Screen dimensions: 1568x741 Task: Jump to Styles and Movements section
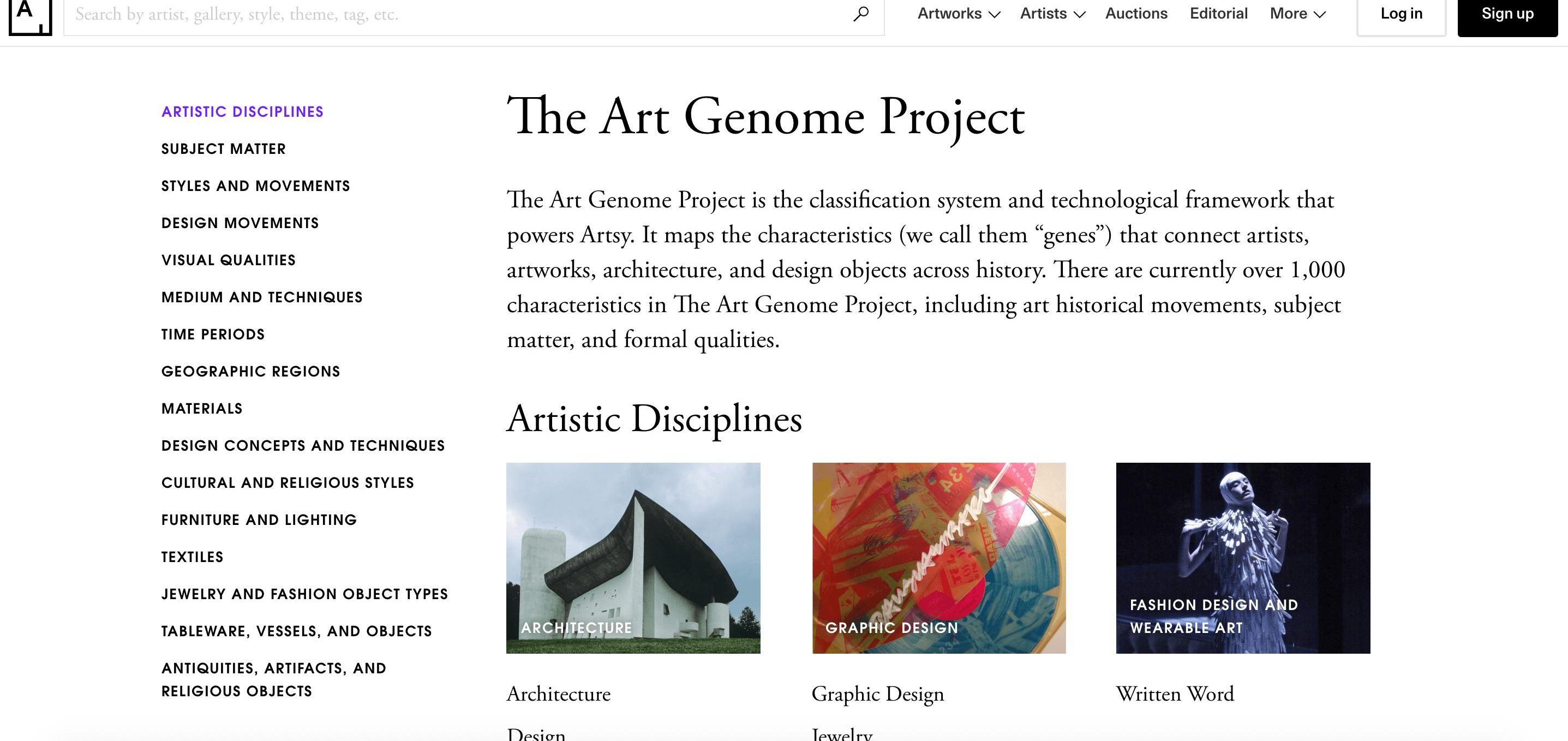tap(256, 186)
